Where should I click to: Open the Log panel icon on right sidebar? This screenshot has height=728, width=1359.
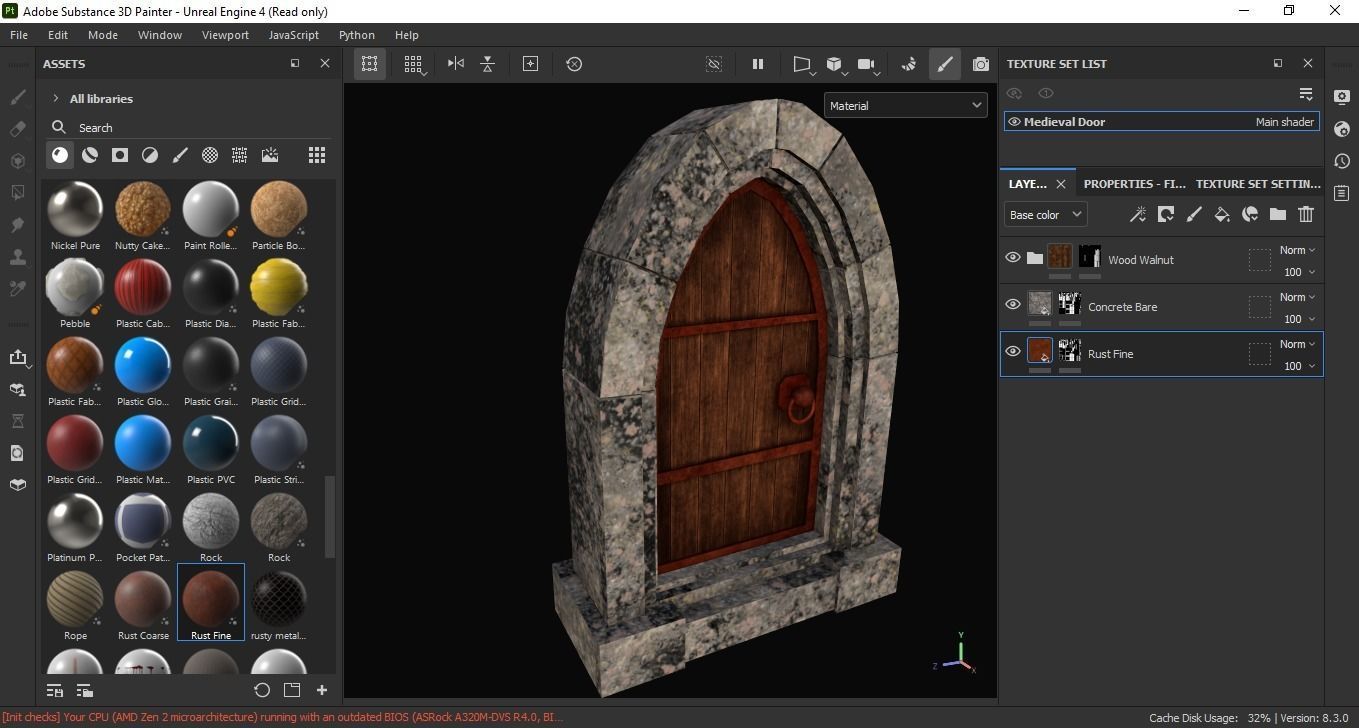1342,193
